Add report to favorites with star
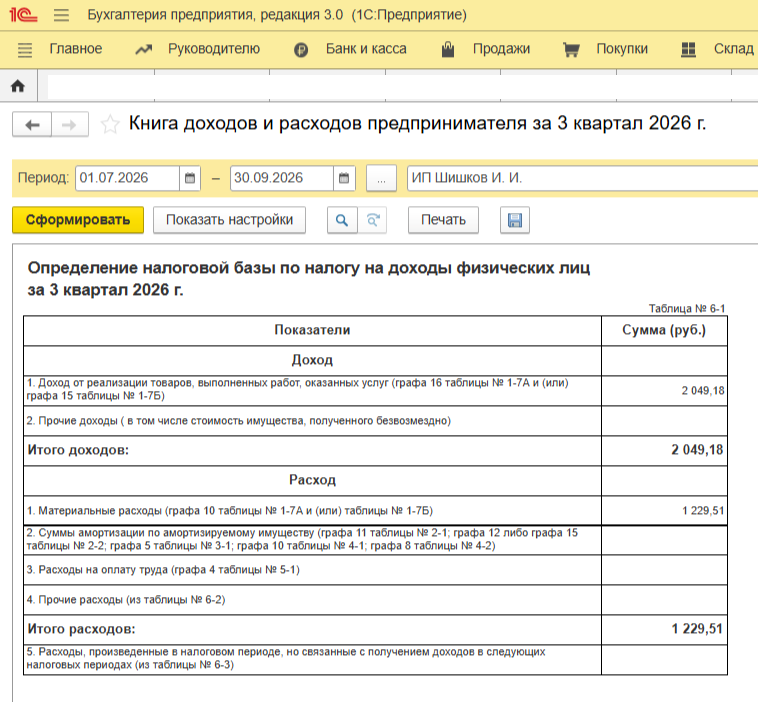This screenshot has width=758, height=702. click(x=110, y=124)
